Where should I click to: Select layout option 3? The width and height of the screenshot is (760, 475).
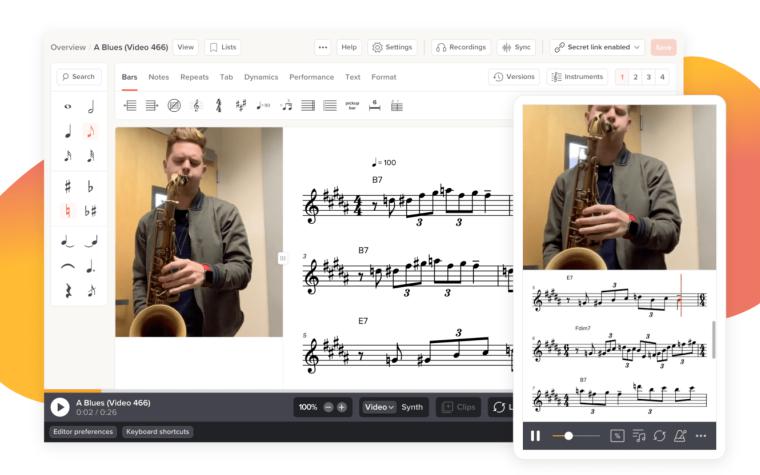tap(649, 77)
